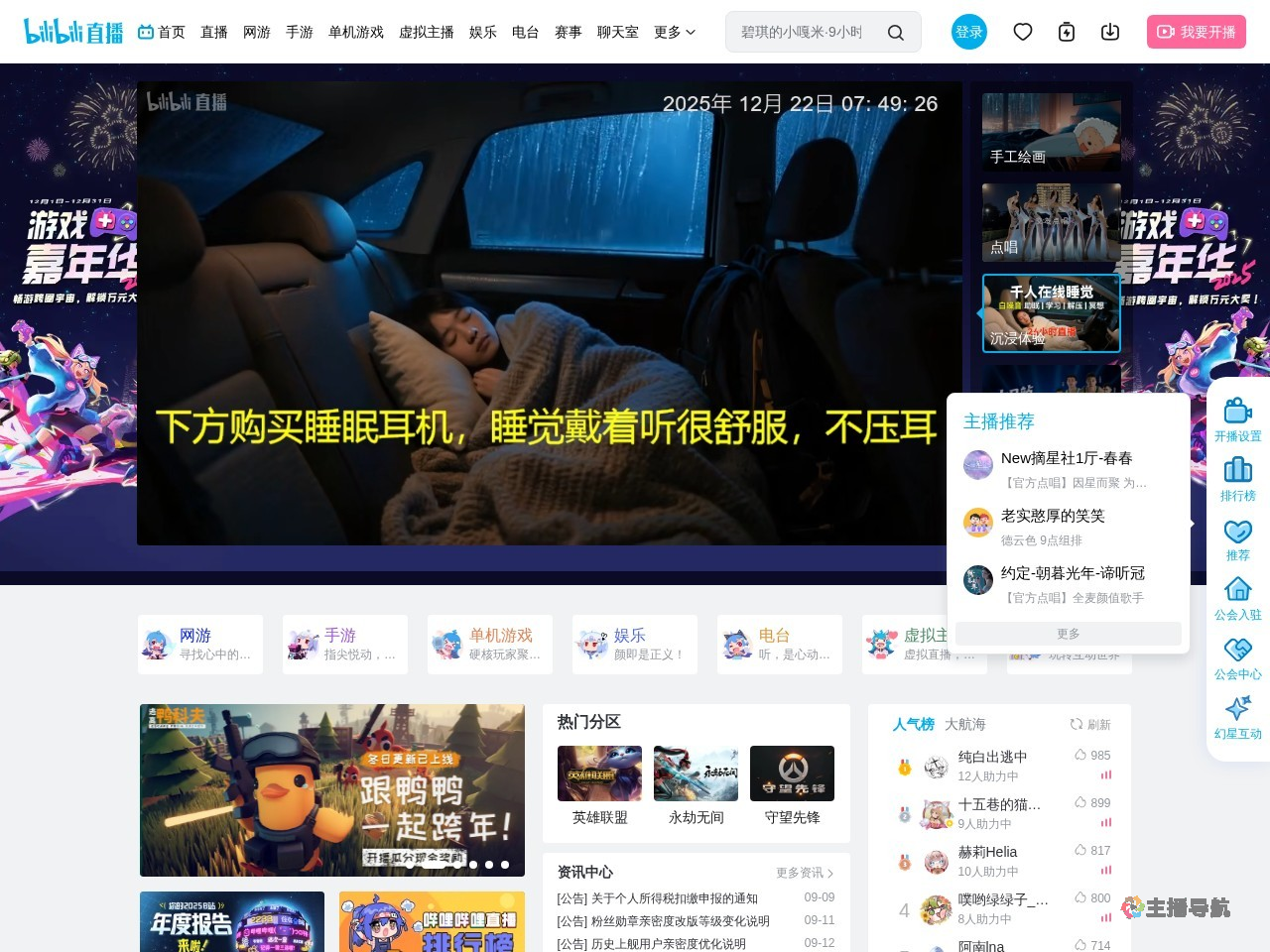
Task: Click the 登录 login button
Action: (968, 33)
